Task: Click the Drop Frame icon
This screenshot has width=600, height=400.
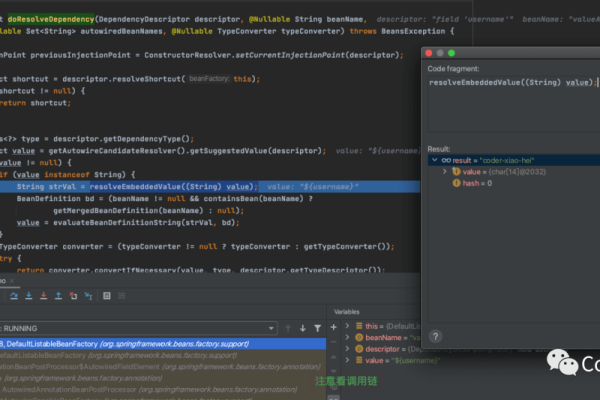Action: 73,296
